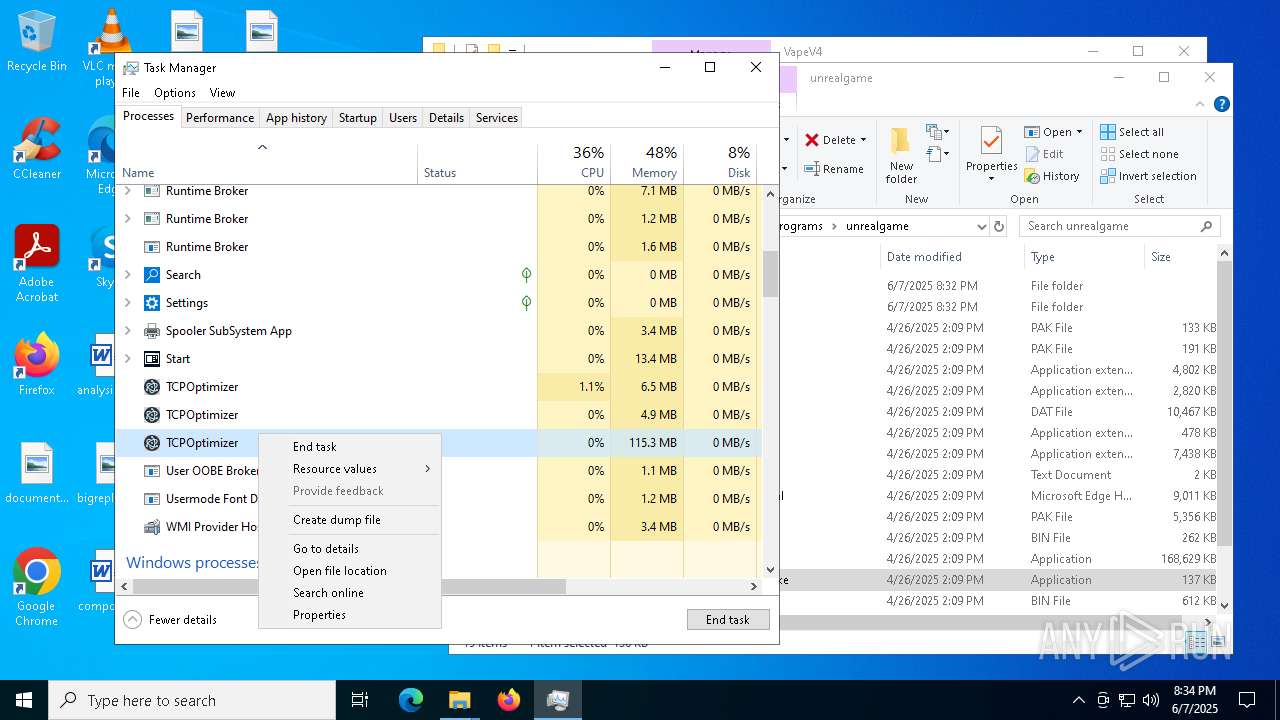Switch to the Performance tab
This screenshot has width=1280, height=720.
pos(220,118)
